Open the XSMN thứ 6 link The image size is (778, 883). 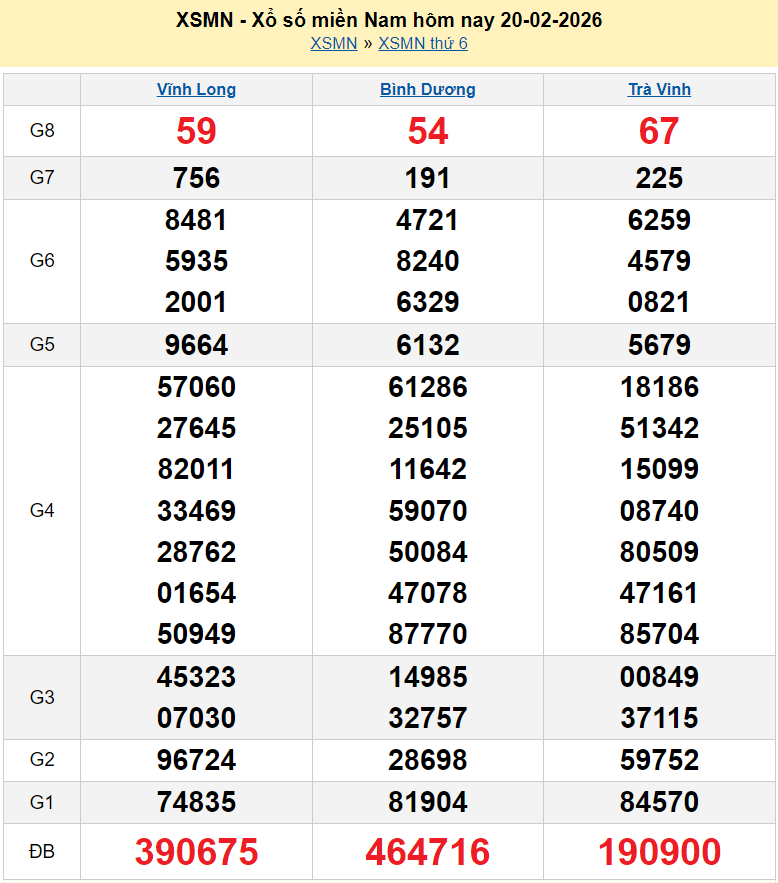(x=423, y=43)
